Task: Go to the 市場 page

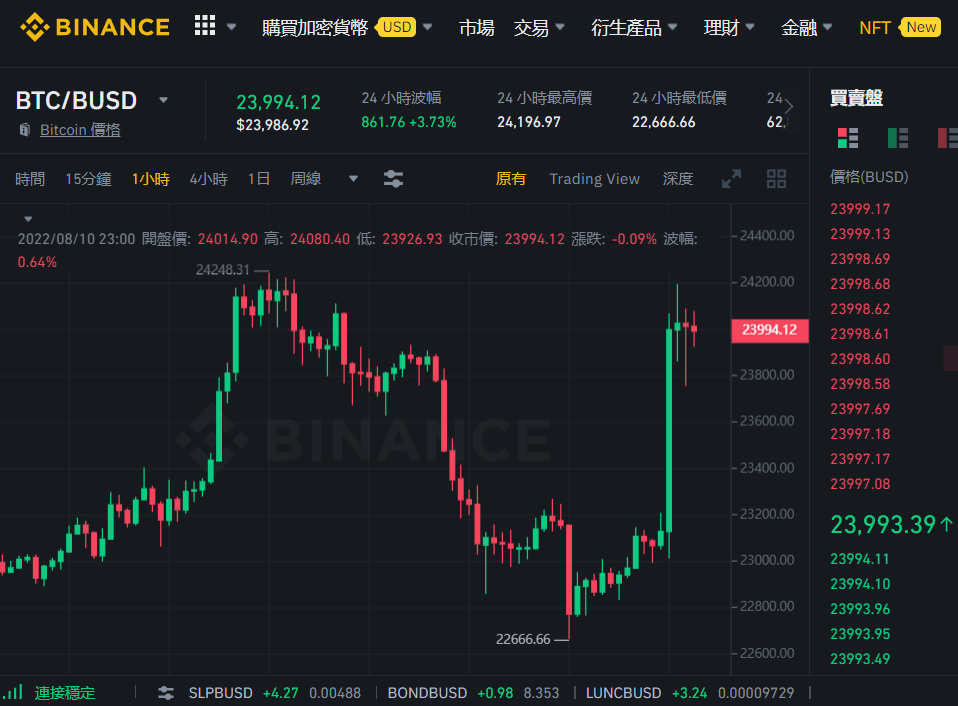Action: (x=477, y=27)
